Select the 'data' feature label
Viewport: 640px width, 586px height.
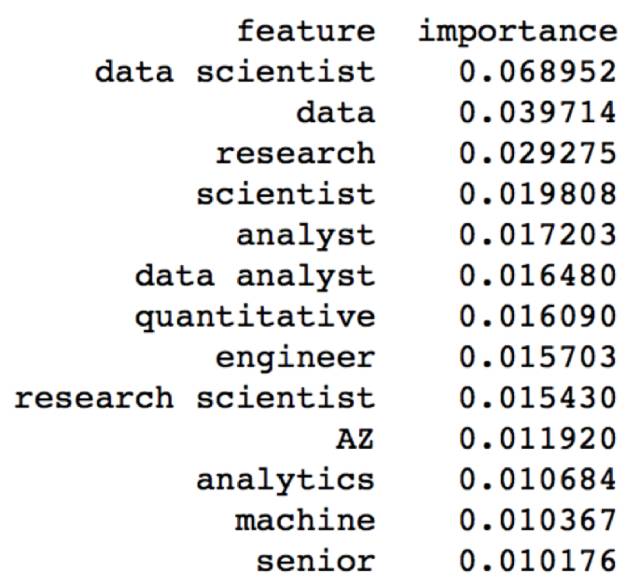336,113
